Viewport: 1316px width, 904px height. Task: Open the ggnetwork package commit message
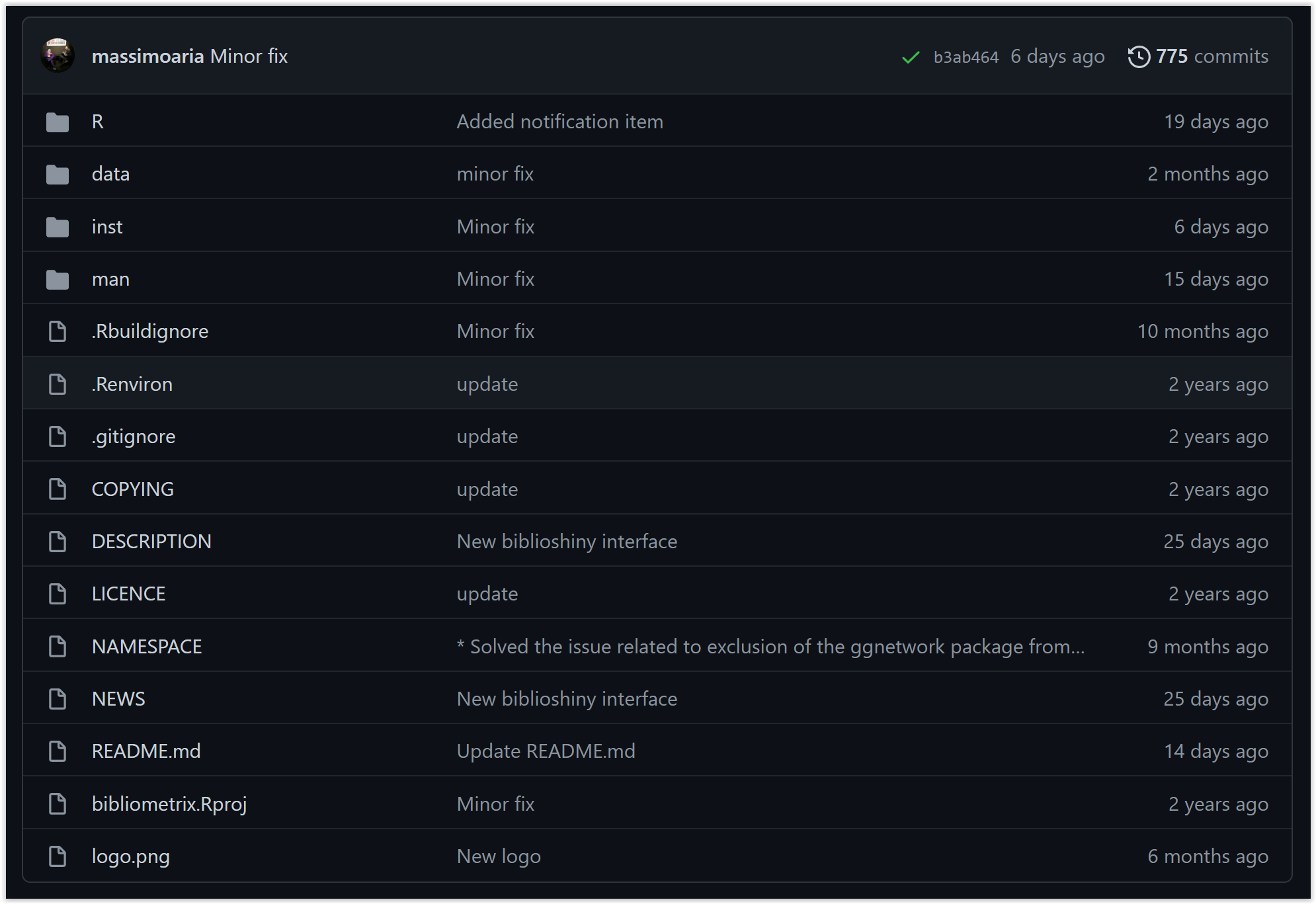770,647
